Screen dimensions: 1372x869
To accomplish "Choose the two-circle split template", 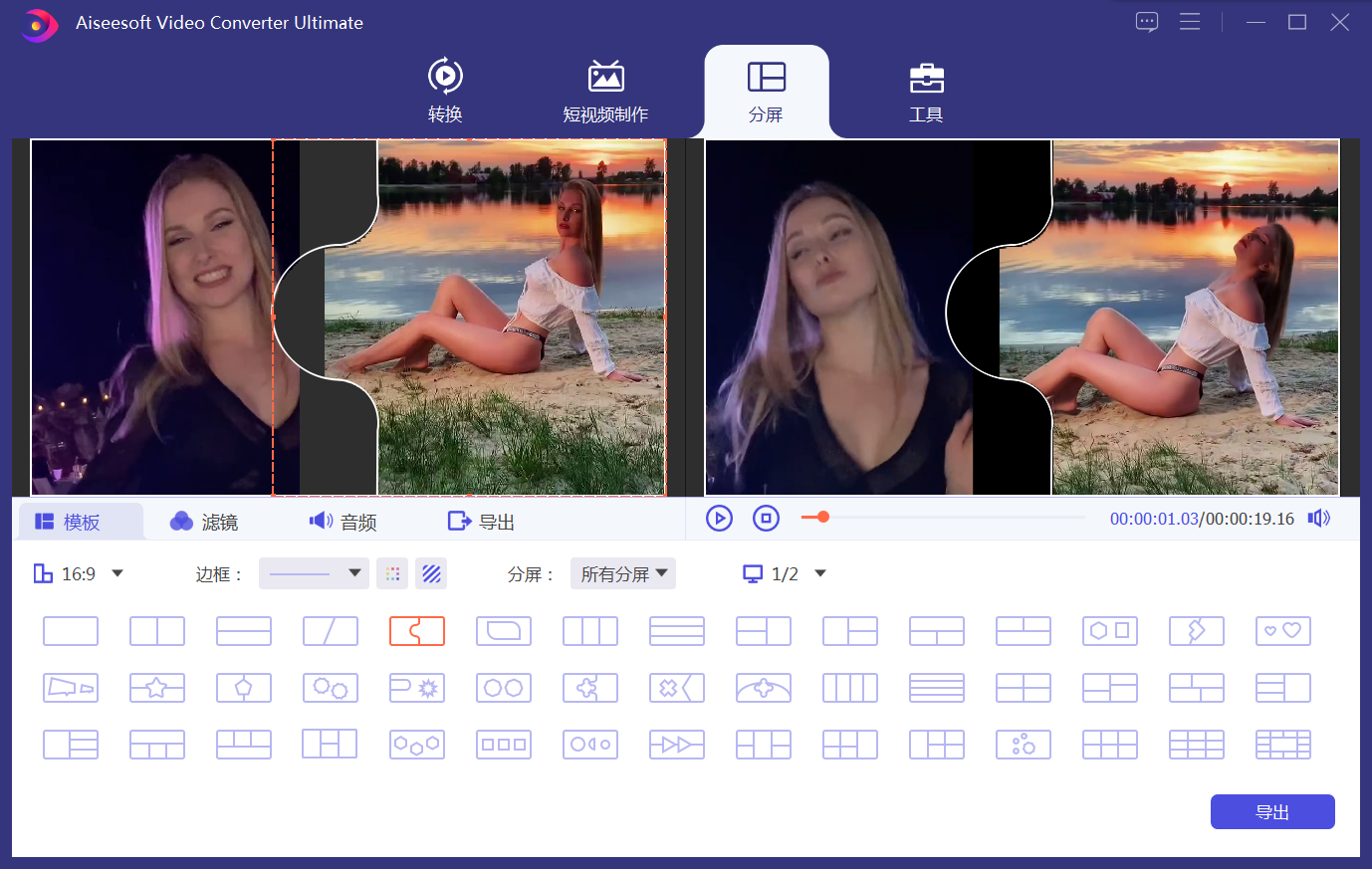I will 504,688.
